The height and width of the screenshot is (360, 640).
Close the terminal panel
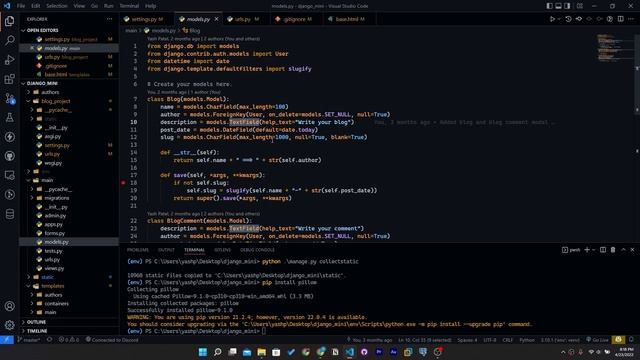coord(632,250)
